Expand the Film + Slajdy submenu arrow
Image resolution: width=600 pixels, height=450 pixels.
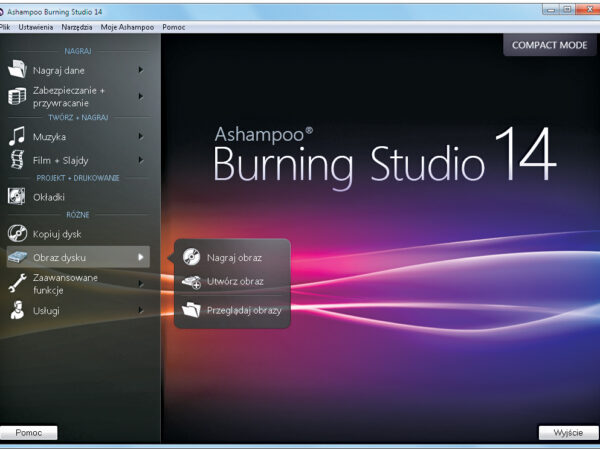(x=141, y=160)
